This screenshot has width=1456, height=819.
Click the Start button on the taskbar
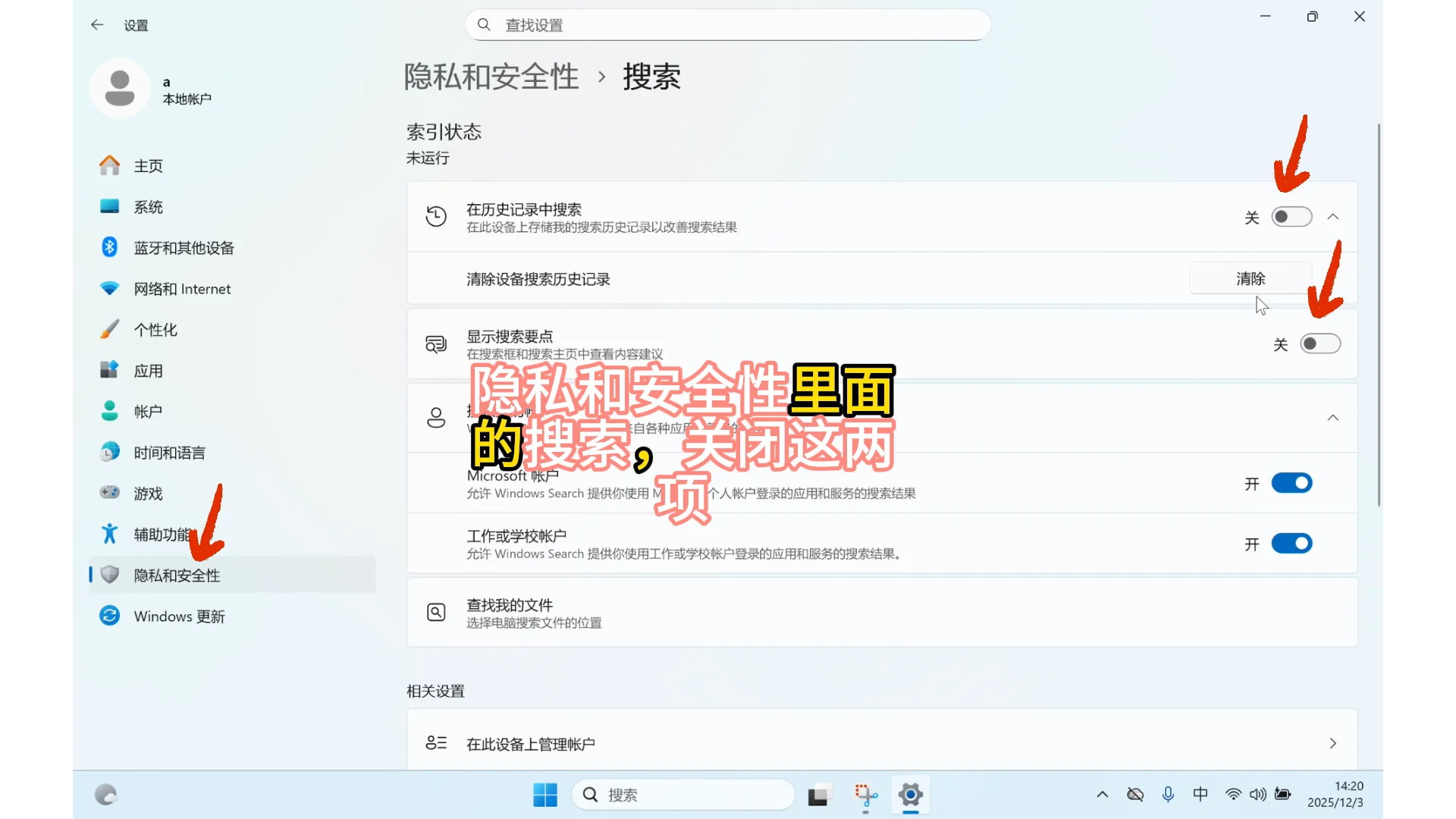[x=544, y=795]
